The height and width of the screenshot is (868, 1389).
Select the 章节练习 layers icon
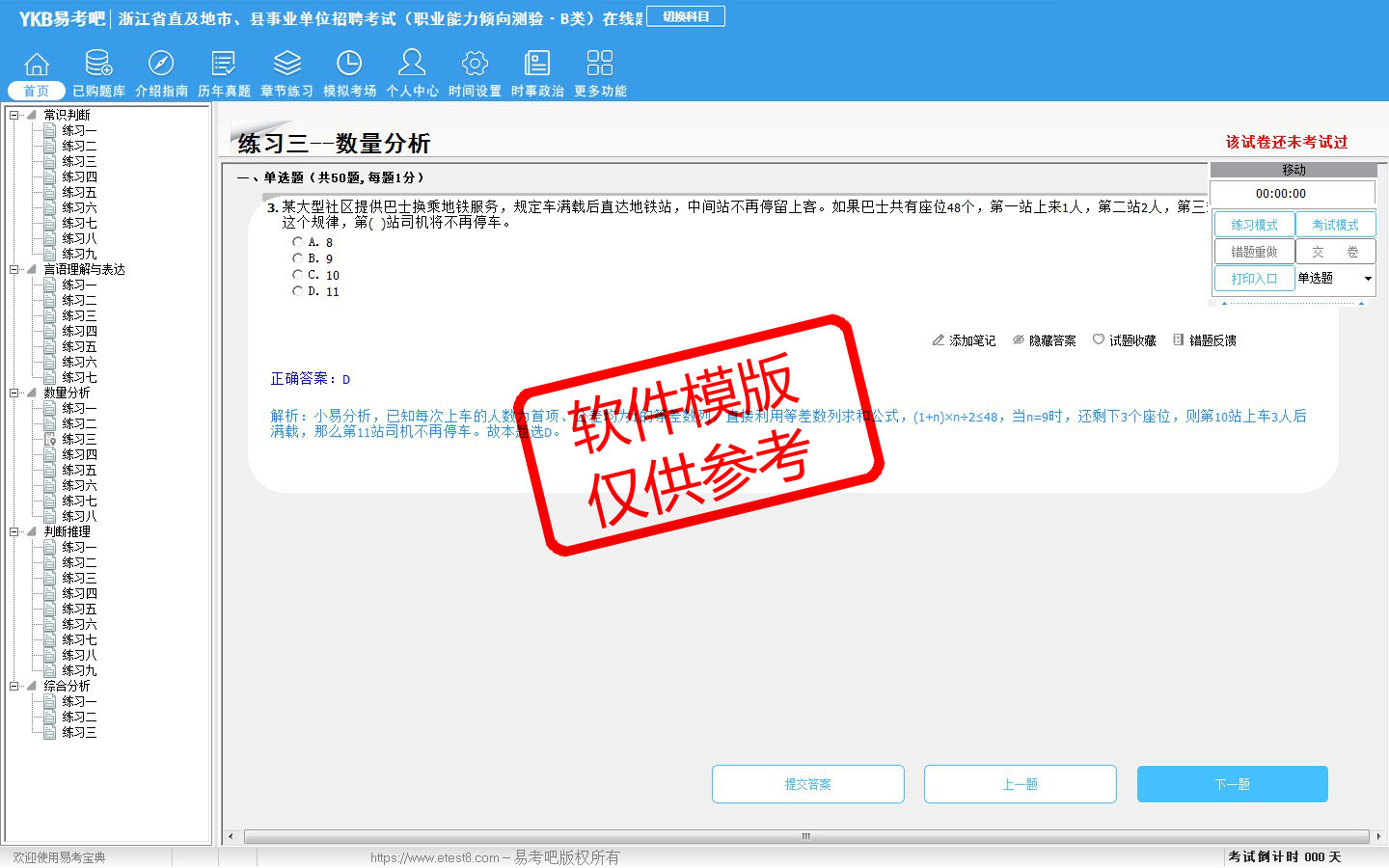[286, 64]
